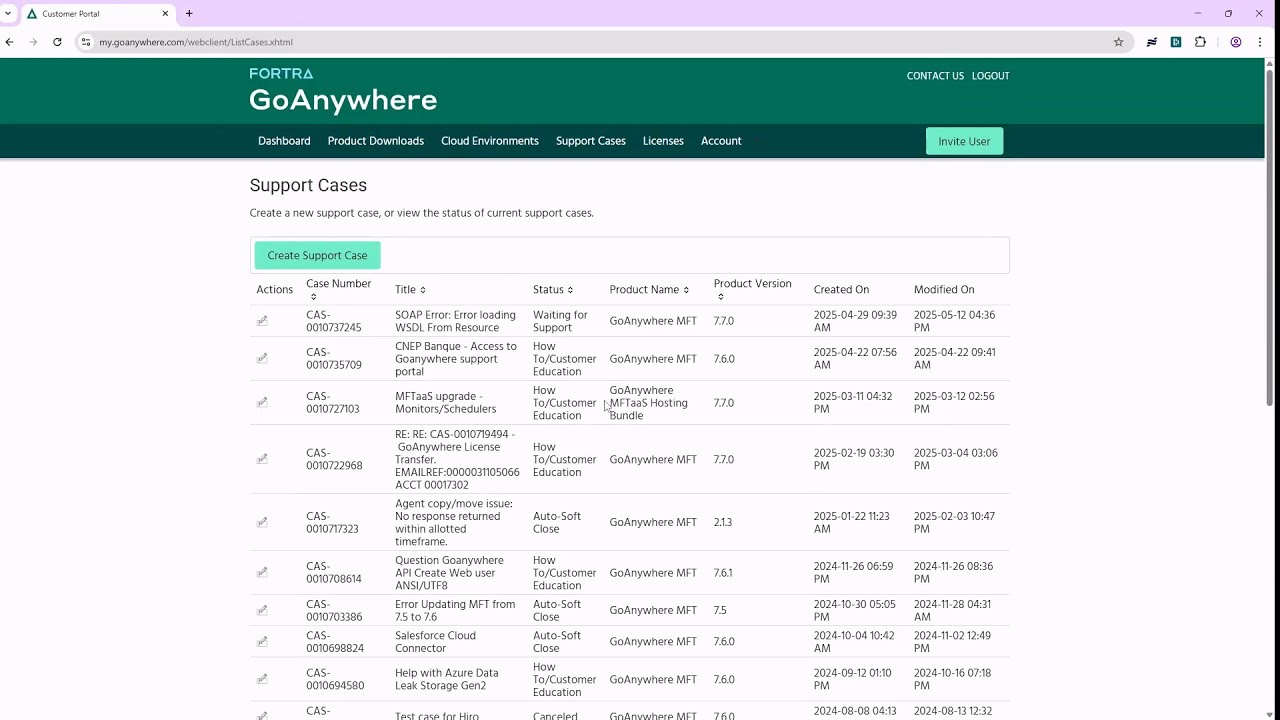Reload the page with the refresh icon
Image resolution: width=1280 pixels, height=720 pixels.
coord(57,42)
